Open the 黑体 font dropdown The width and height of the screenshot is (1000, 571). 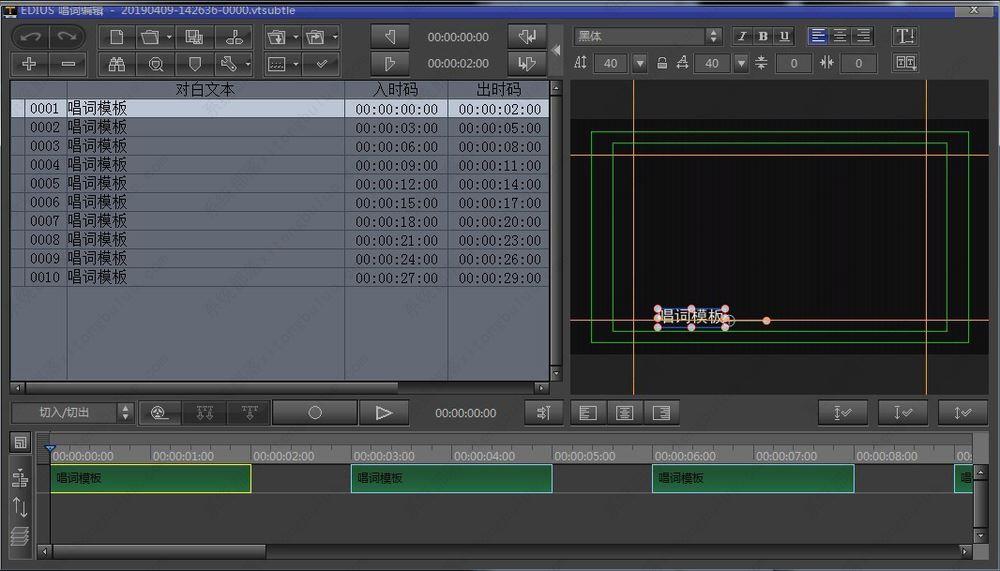(714, 36)
